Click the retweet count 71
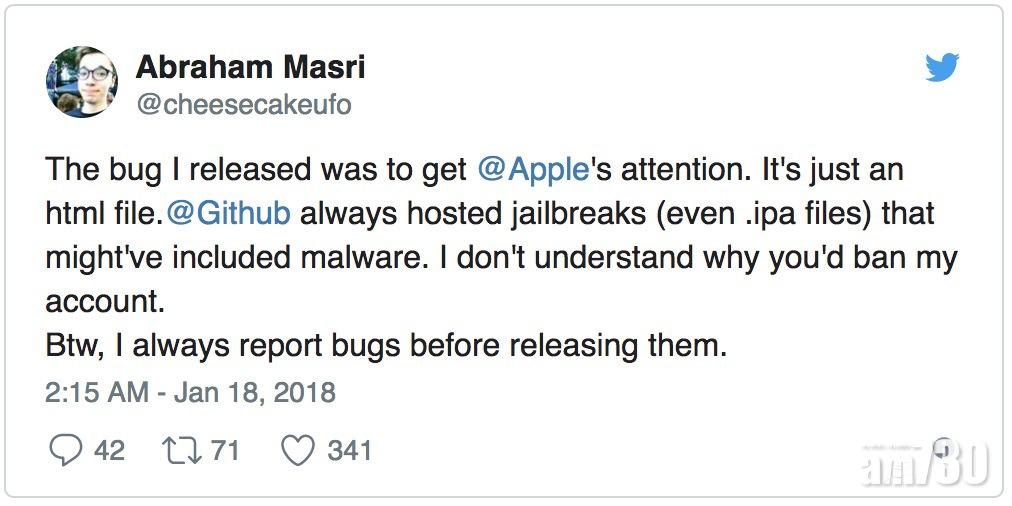Viewport: 1012px width, 506px height. pyautogui.click(x=225, y=450)
